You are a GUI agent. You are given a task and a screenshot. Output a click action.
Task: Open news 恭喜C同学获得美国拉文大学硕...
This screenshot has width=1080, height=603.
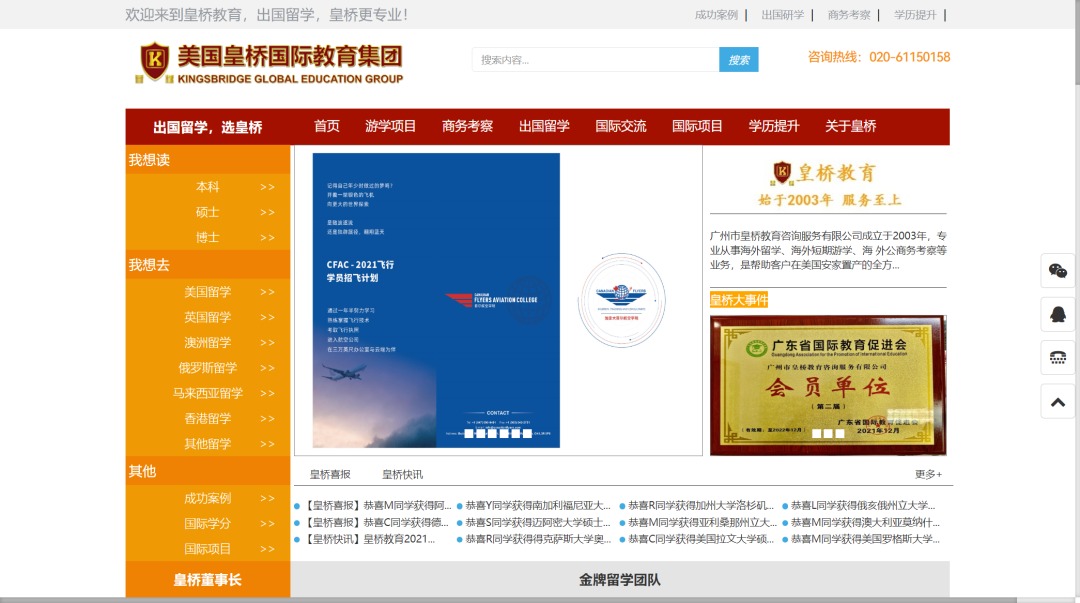pyautogui.click(x=701, y=539)
